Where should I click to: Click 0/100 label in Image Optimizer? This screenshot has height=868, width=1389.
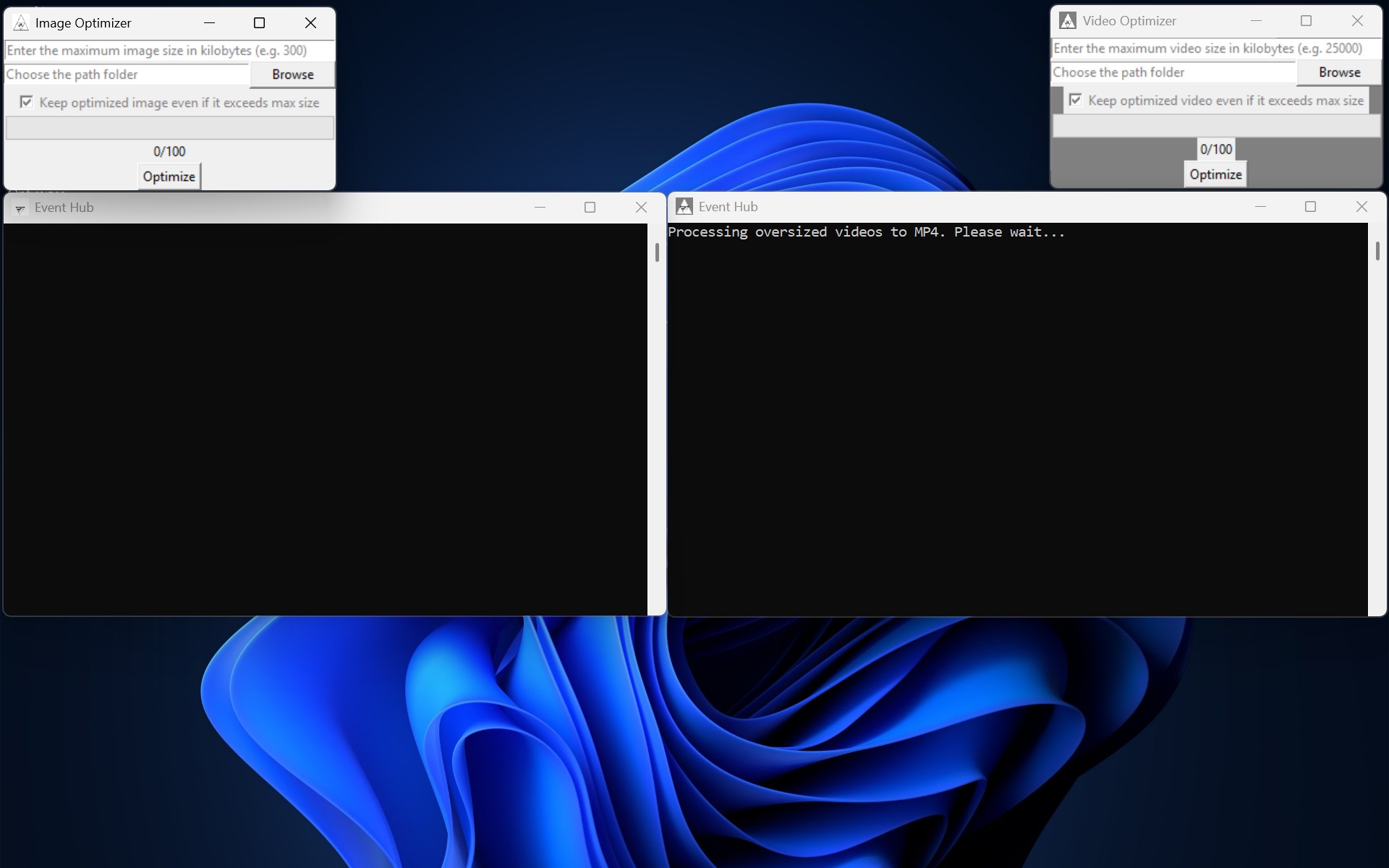pos(169,151)
